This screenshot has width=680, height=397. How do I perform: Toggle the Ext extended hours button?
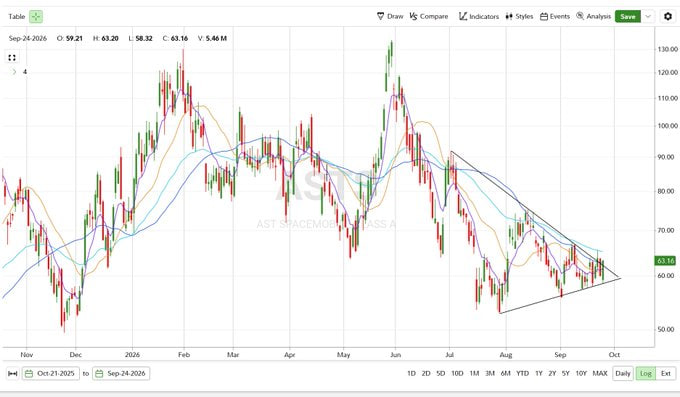click(666, 374)
